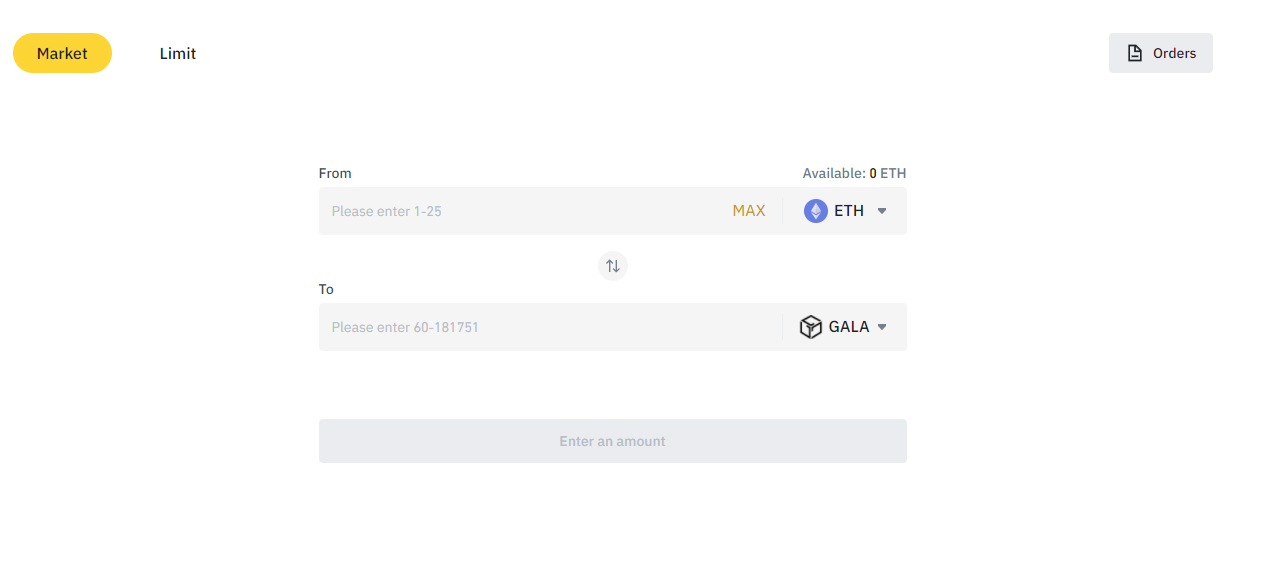Focus the To amount input field
Image resolution: width=1270 pixels, height=562 pixels.
coord(548,327)
